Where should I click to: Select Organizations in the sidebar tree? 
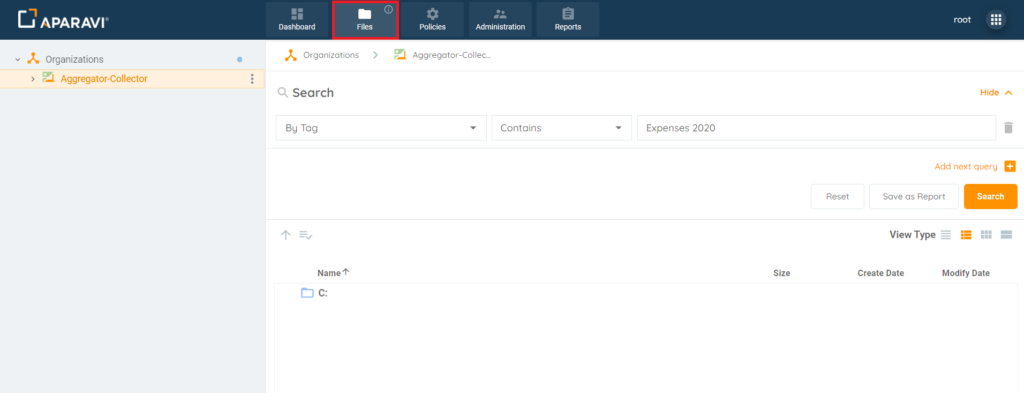pyautogui.click(x=74, y=59)
